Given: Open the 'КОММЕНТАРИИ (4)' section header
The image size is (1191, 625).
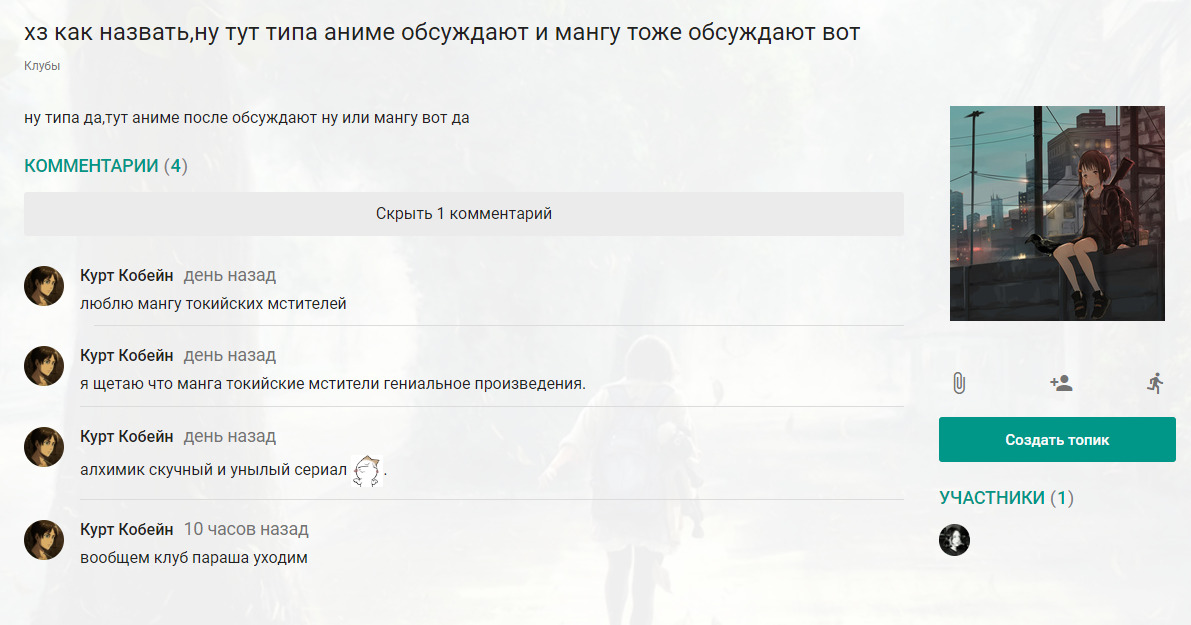Looking at the screenshot, I should (x=105, y=166).
